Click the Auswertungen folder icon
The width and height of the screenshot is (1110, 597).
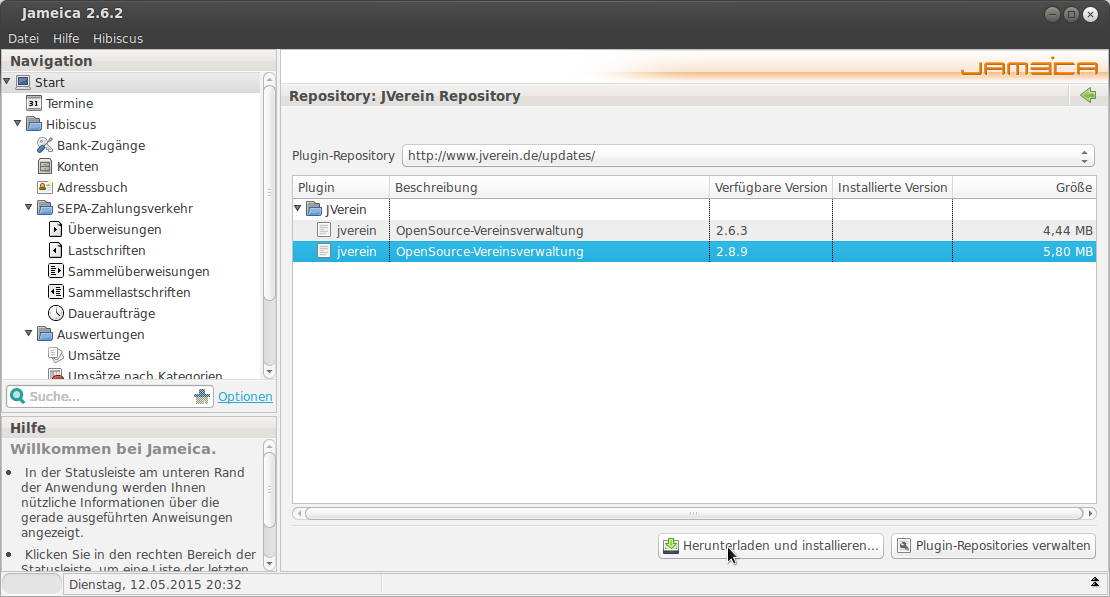pyautogui.click(x=45, y=334)
